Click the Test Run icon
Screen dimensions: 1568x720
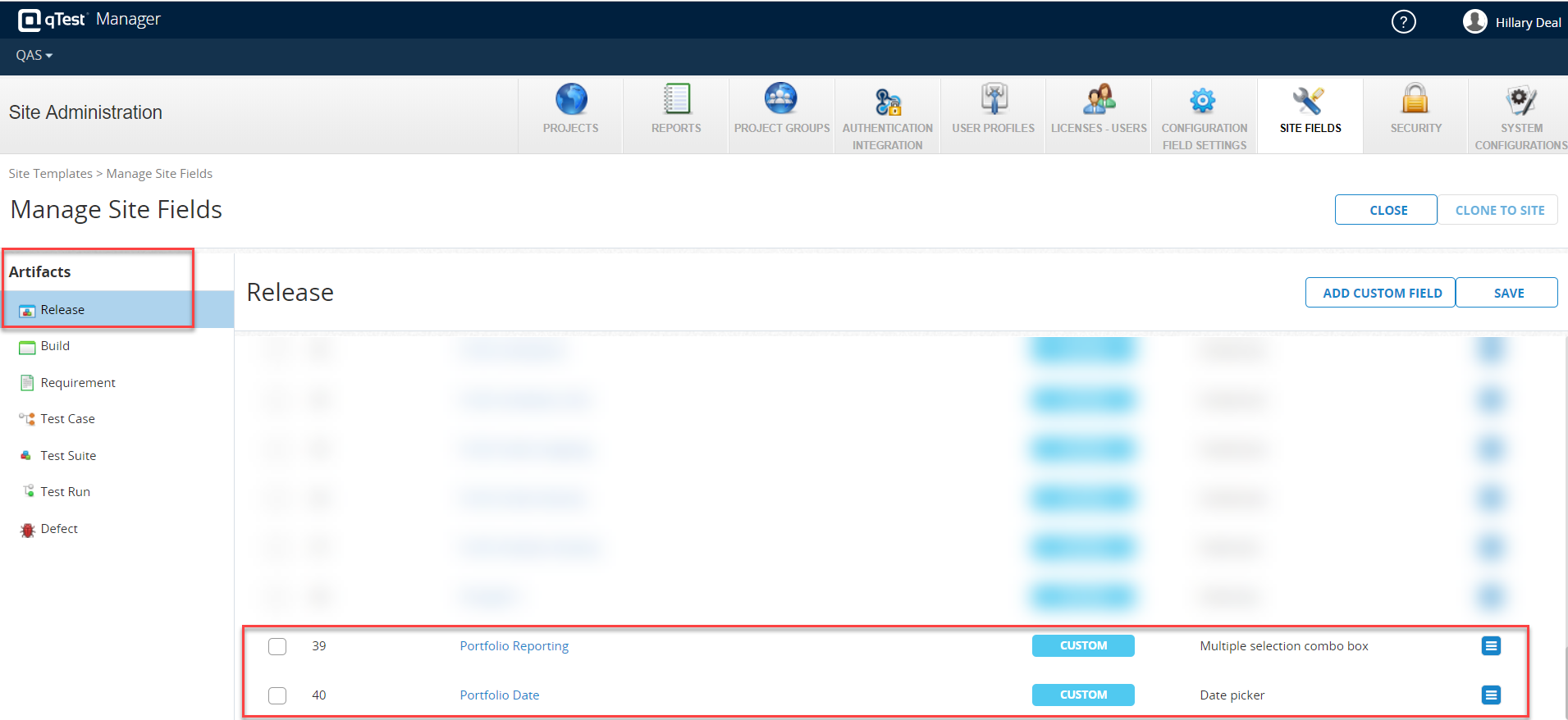click(x=28, y=491)
